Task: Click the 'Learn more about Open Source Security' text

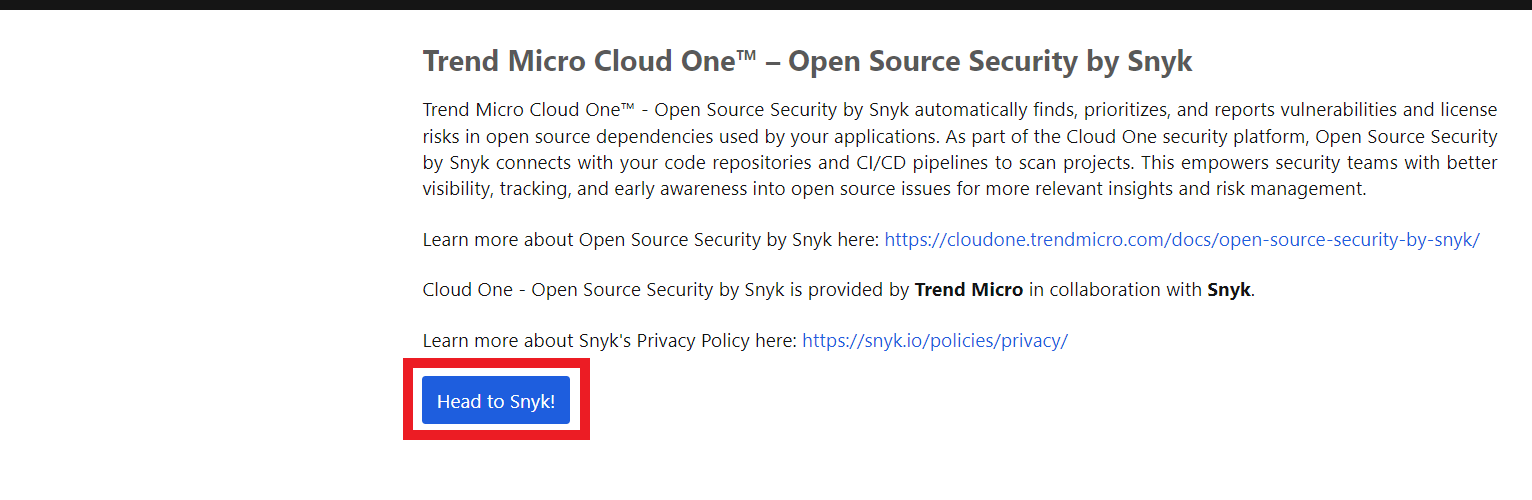Action: point(651,240)
